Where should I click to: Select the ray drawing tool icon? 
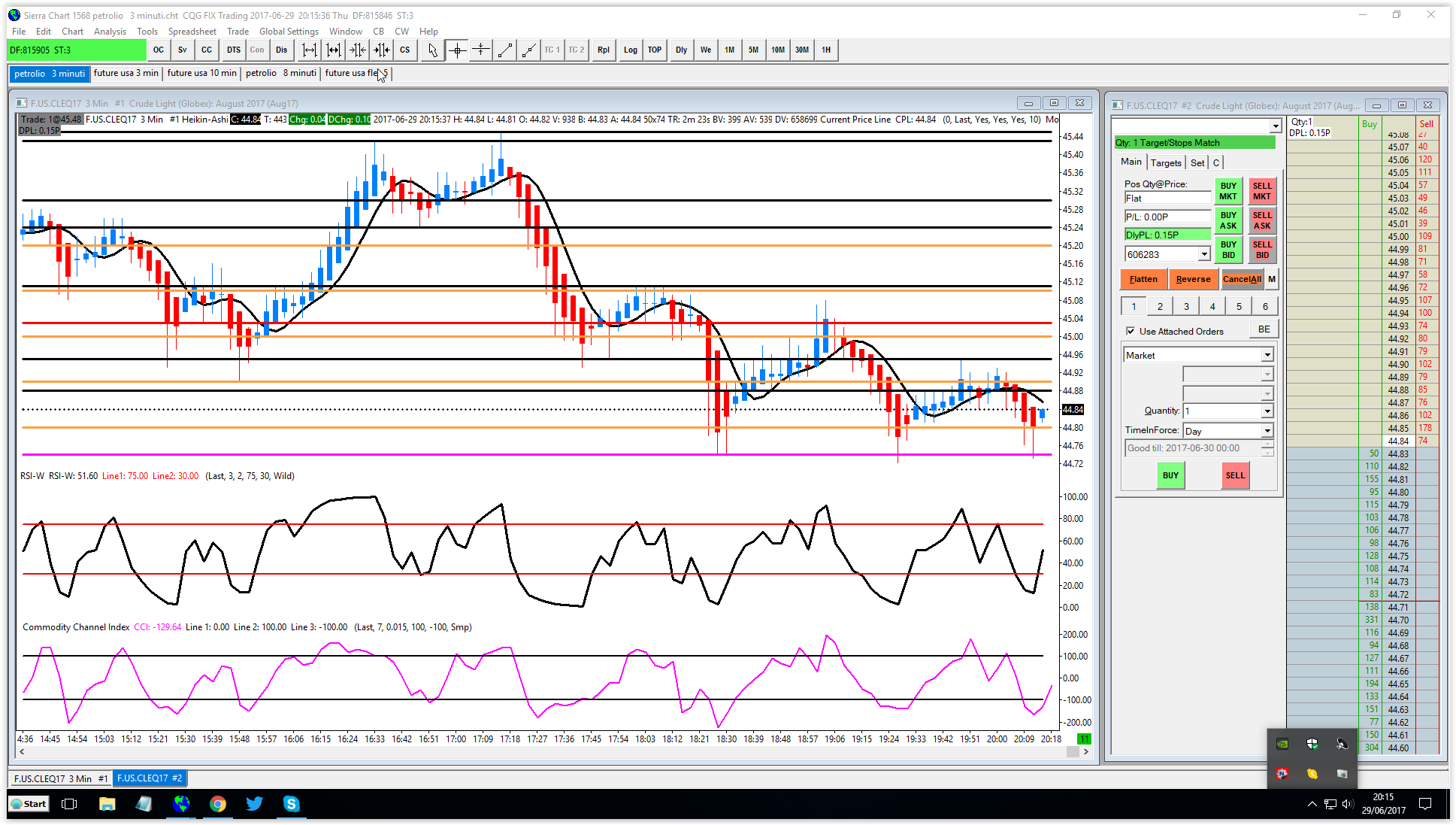528,50
